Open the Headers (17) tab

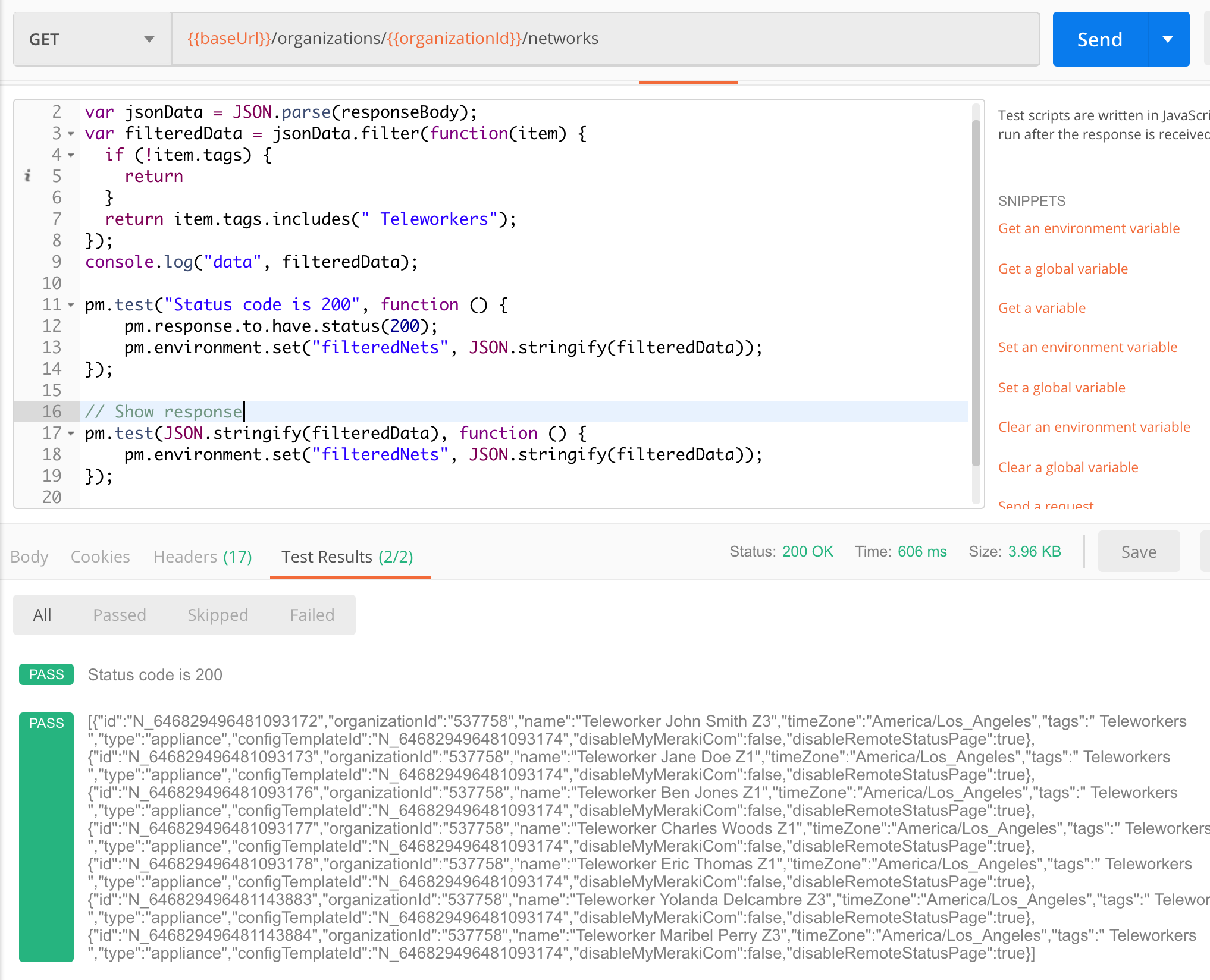[x=202, y=557]
